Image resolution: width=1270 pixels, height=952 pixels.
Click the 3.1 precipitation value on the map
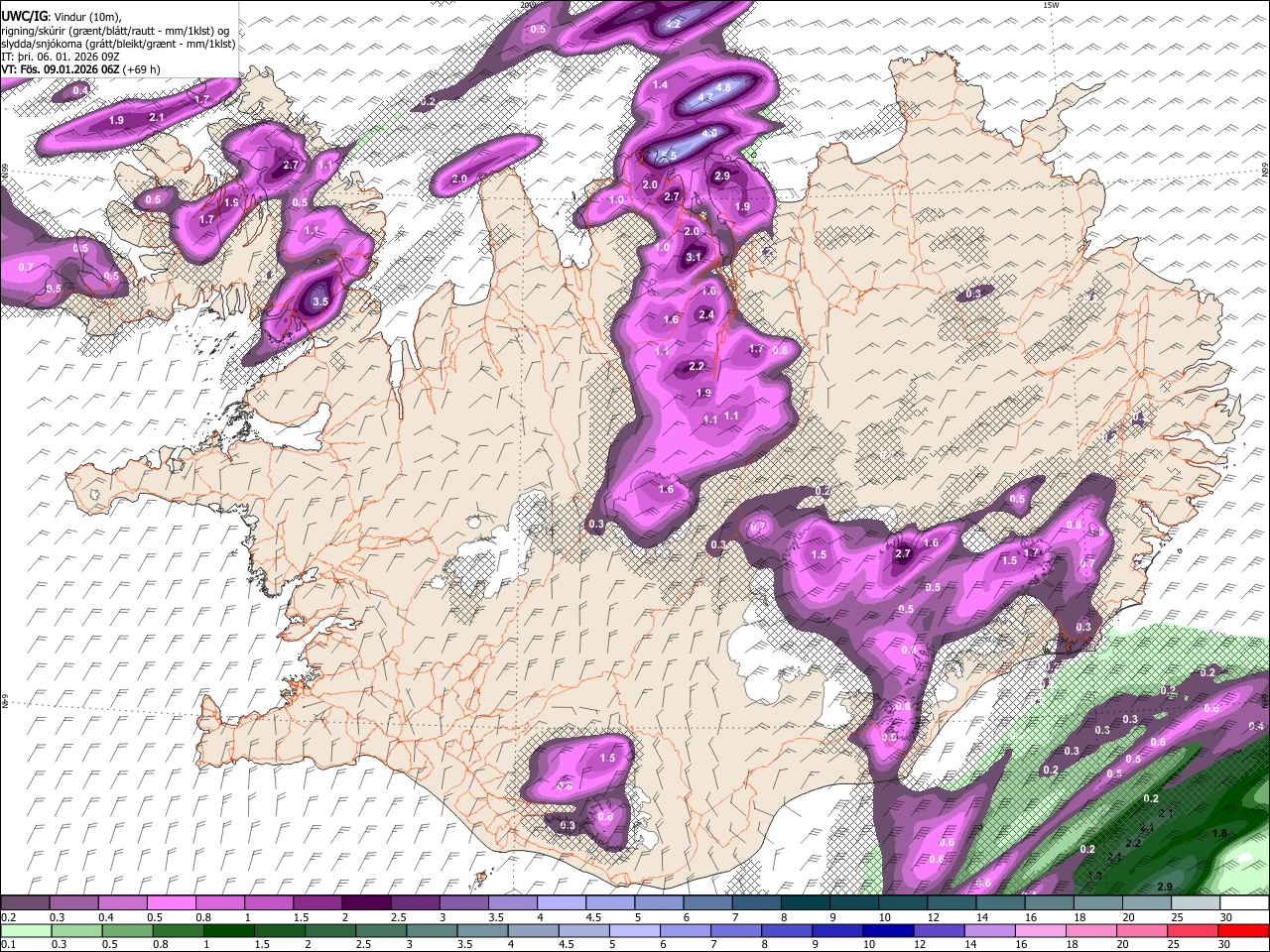click(694, 258)
